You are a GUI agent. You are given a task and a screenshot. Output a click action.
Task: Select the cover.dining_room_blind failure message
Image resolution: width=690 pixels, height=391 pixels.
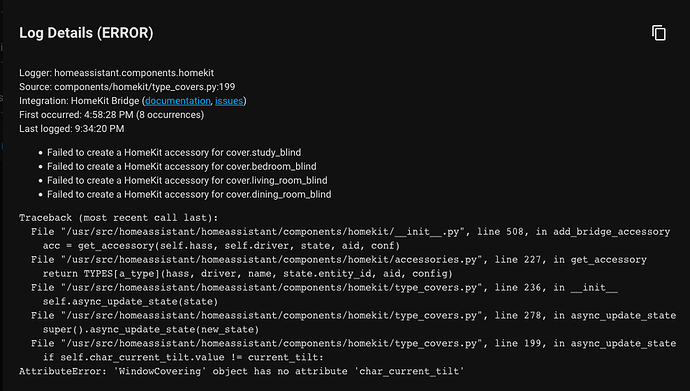pos(189,195)
